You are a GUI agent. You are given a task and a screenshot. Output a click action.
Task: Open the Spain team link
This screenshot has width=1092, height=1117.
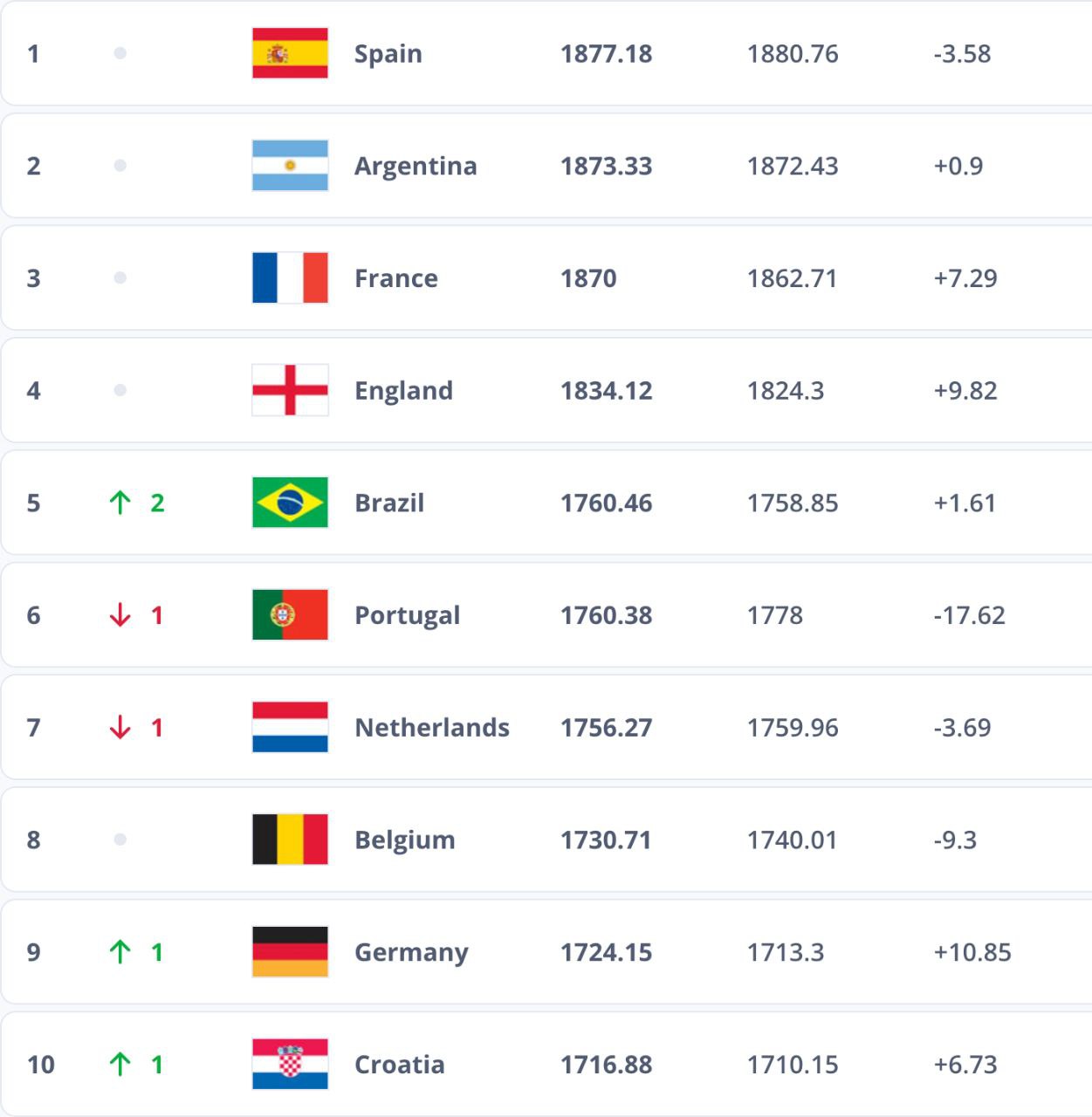[388, 54]
